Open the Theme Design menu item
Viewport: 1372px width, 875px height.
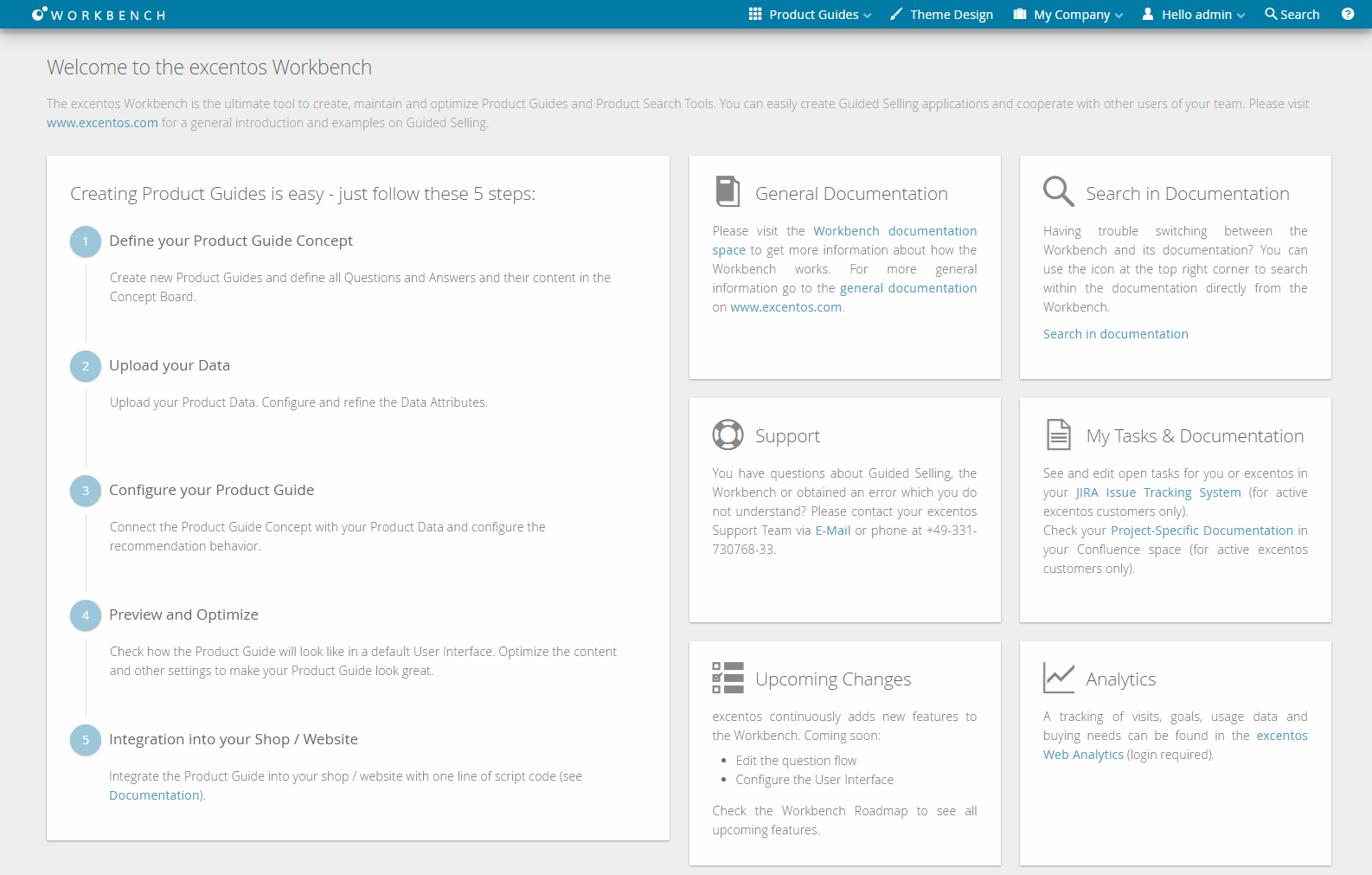click(x=941, y=14)
